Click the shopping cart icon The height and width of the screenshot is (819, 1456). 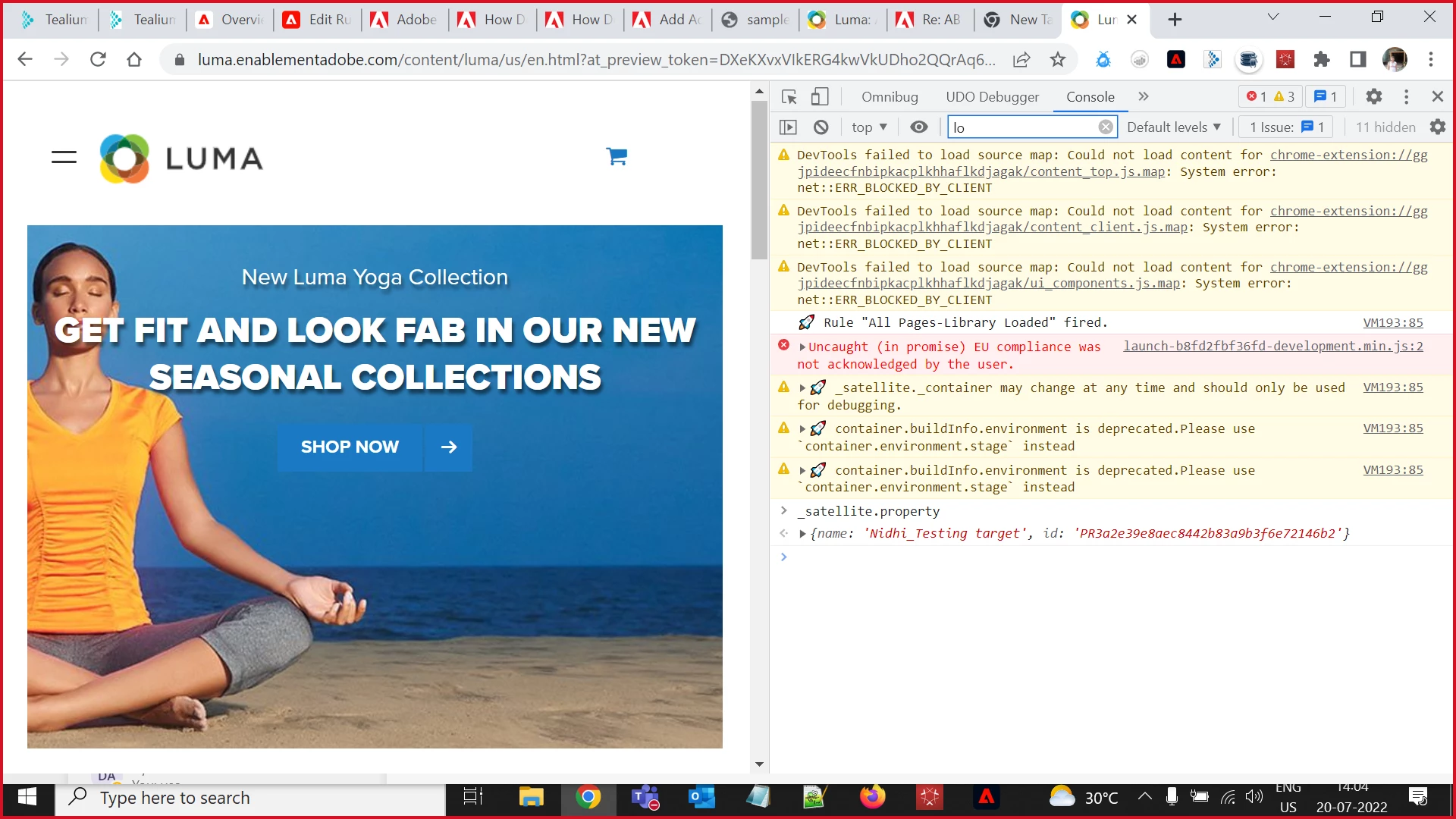click(x=617, y=157)
